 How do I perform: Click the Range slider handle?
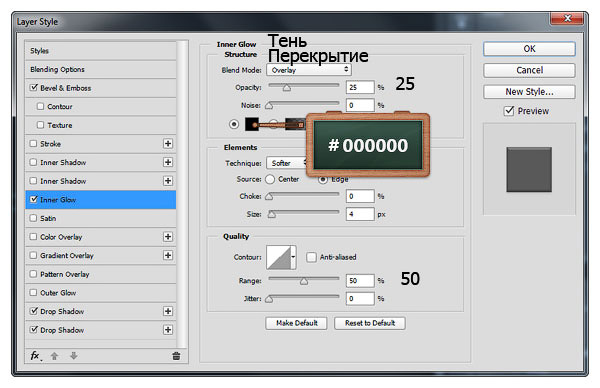[x=304, y=281]
